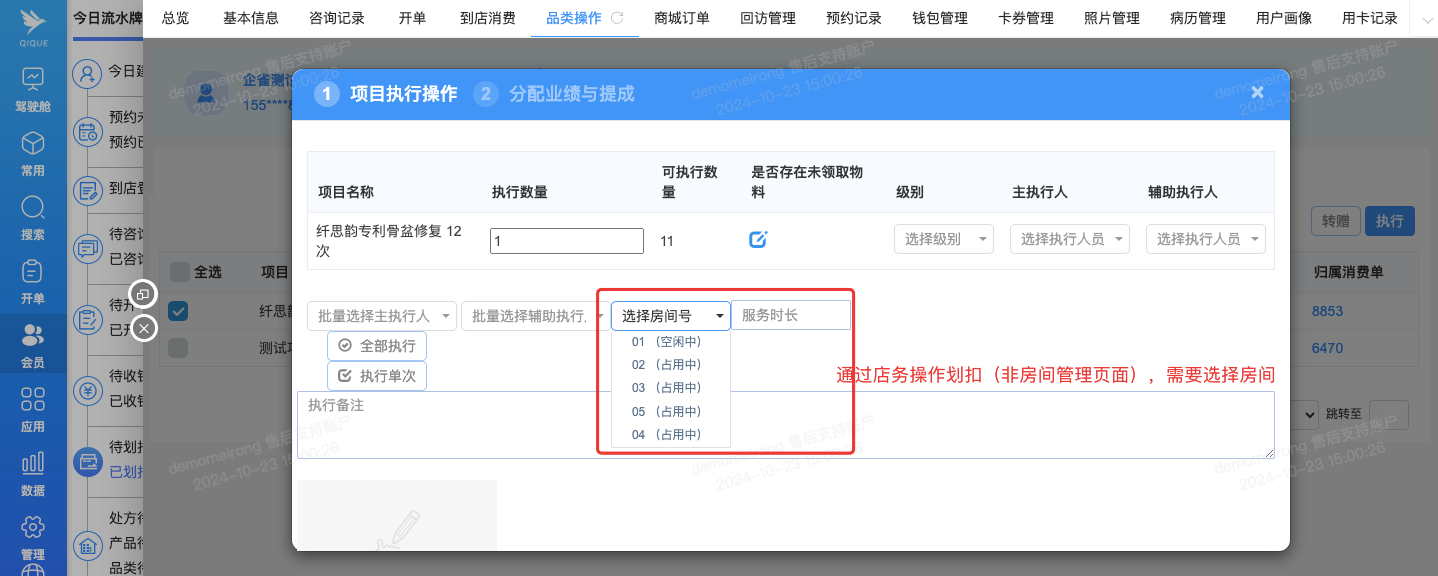Click the 执行数量 input field
Viewport: 1438px width, 576px height.
point(566,241)
